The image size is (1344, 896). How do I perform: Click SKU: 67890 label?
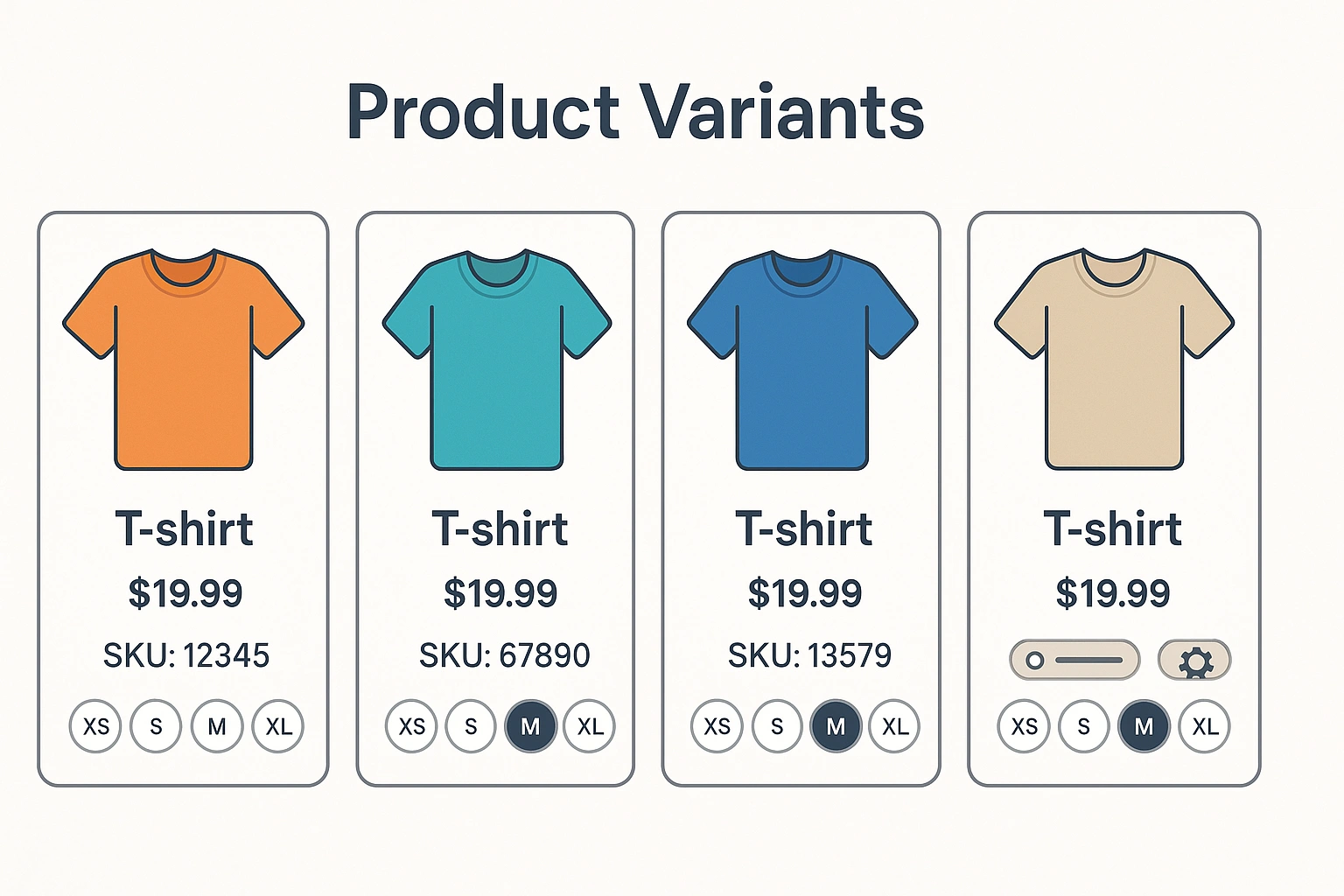coord(504,655)
